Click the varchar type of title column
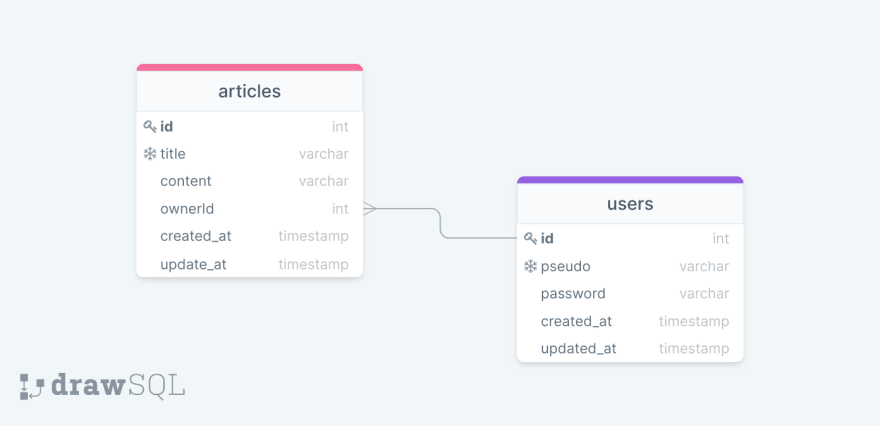 (324, 154)
